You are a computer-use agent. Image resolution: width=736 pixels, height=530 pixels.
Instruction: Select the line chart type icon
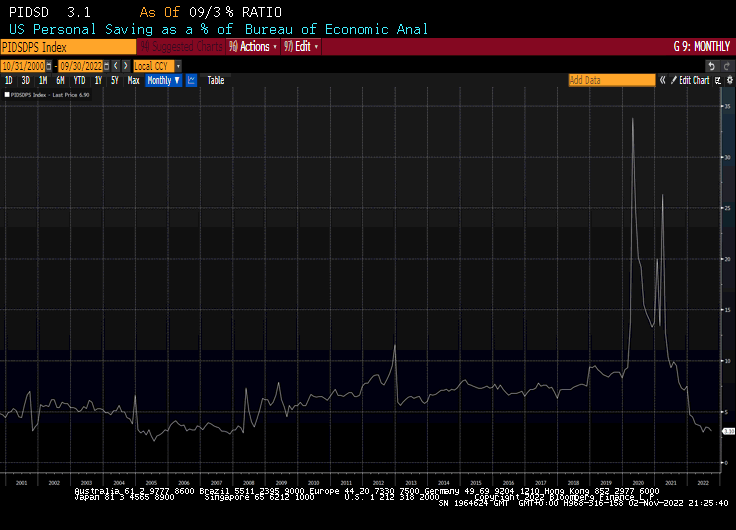191,80
